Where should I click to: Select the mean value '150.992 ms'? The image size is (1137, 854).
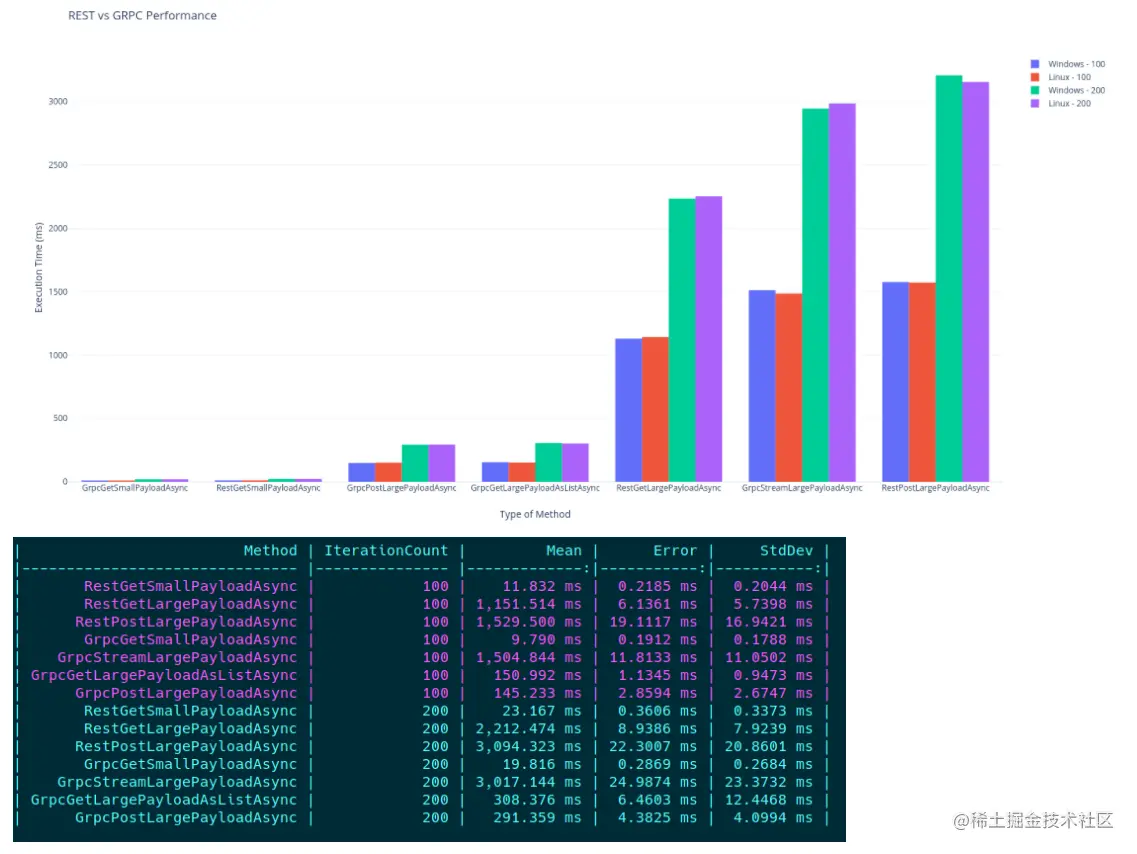pos(537,675)
